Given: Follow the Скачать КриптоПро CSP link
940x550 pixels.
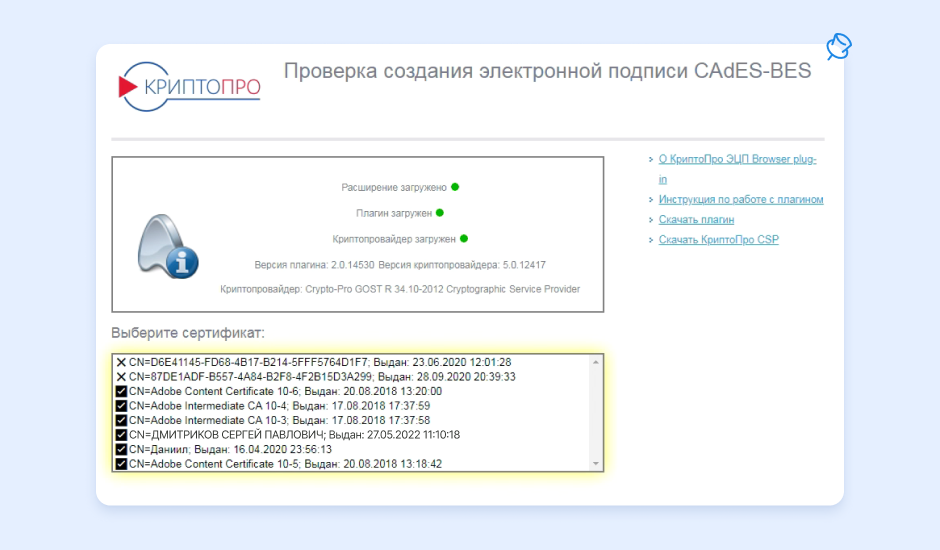Looking at the screenshot, I should [718, 240].
